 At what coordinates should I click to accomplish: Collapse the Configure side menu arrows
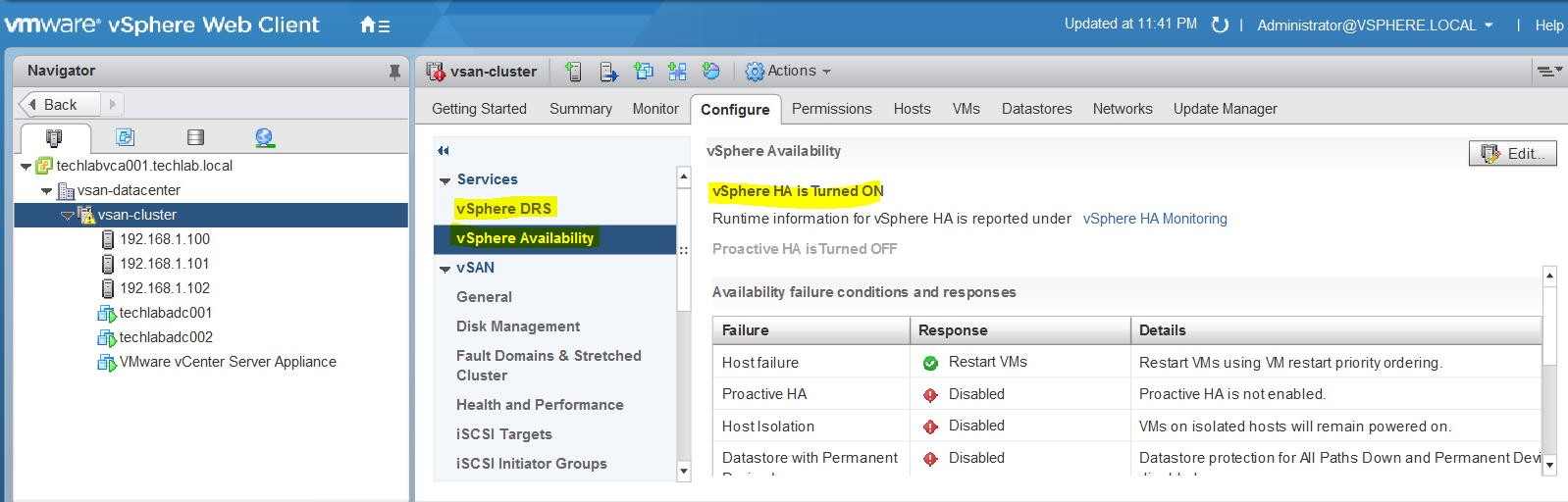point(444,150)
